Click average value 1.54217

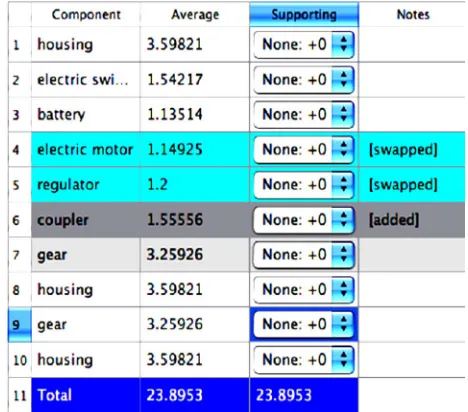click(x=195, y=80)
